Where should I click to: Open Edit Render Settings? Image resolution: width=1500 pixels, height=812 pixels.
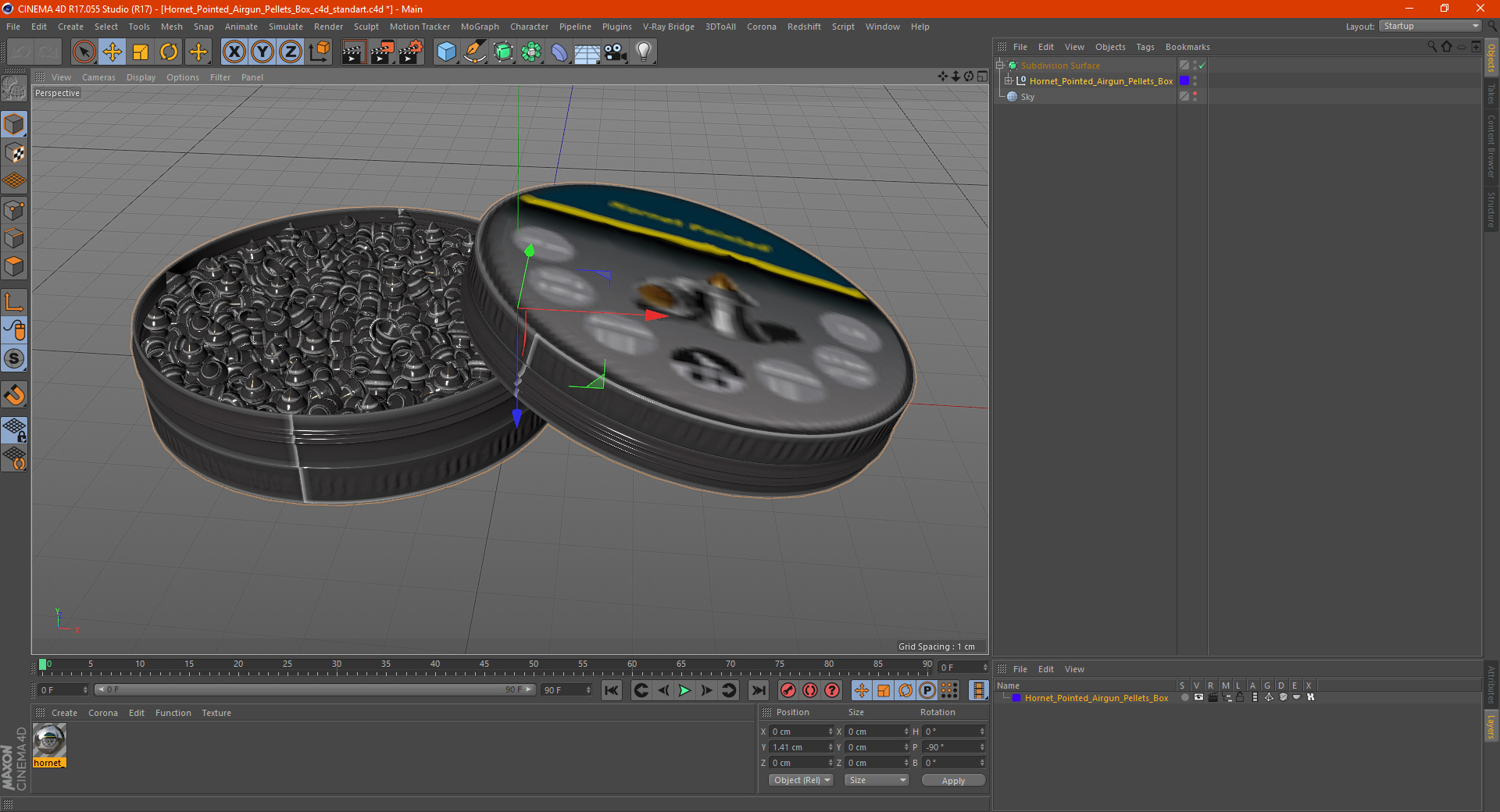411,52
